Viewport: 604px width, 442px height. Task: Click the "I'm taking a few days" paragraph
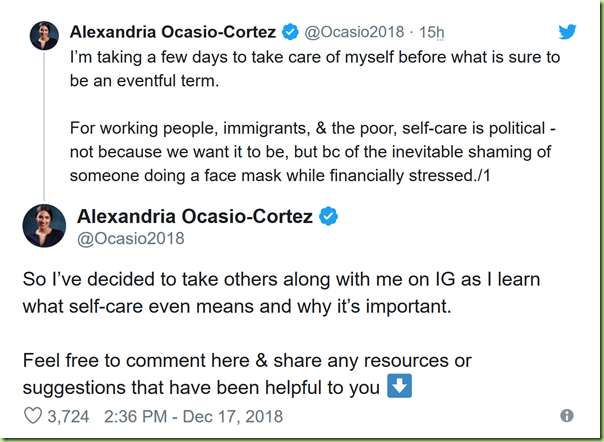click(315, 69)
